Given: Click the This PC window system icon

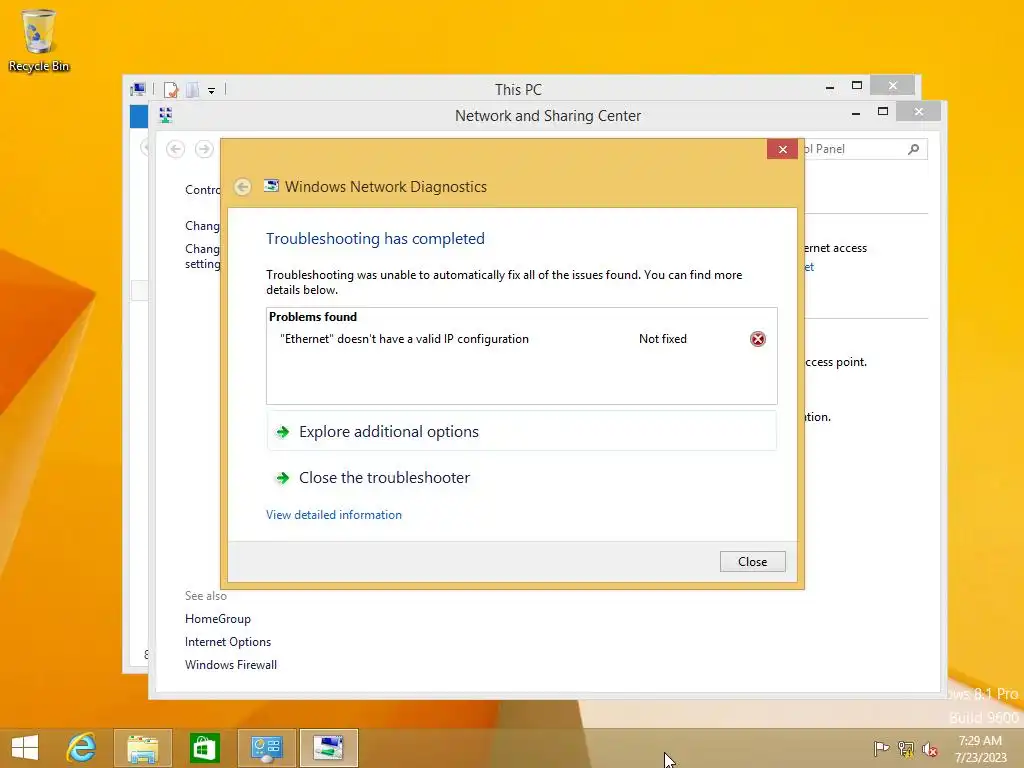Looking at the screenshot, I should pyautogui.click(x=138, y=89).
